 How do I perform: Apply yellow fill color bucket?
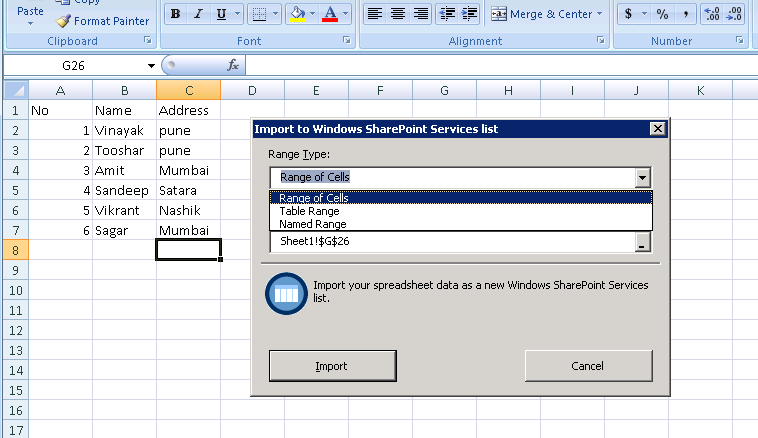pos(297,14)
